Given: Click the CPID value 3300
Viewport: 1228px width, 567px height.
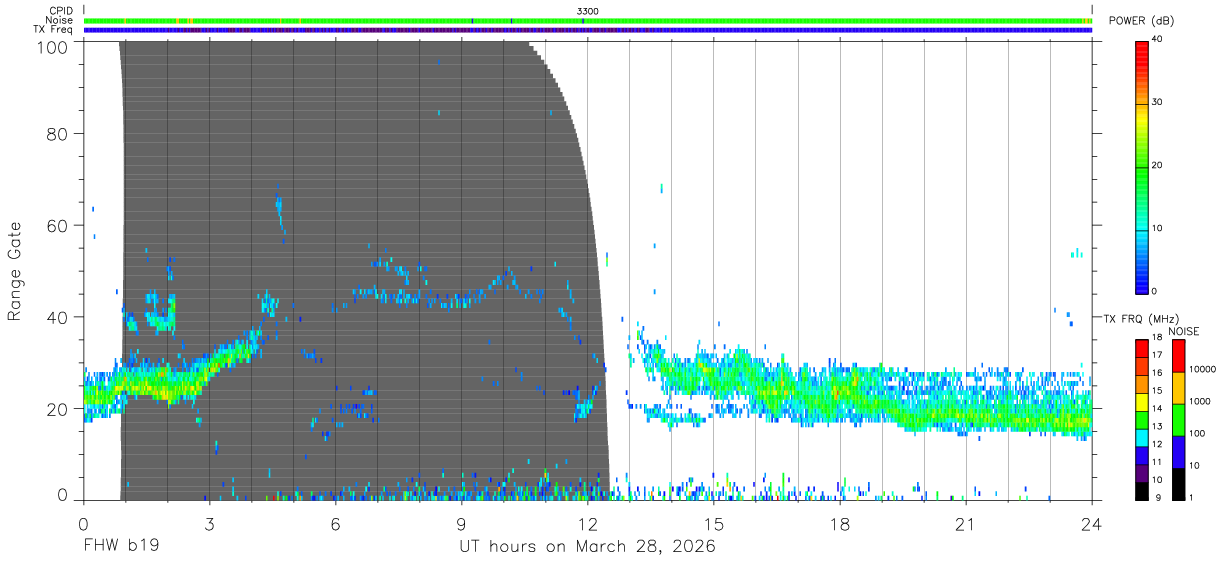Looking at the screenshot, I should pyautogui.click(x=588, y=11).
